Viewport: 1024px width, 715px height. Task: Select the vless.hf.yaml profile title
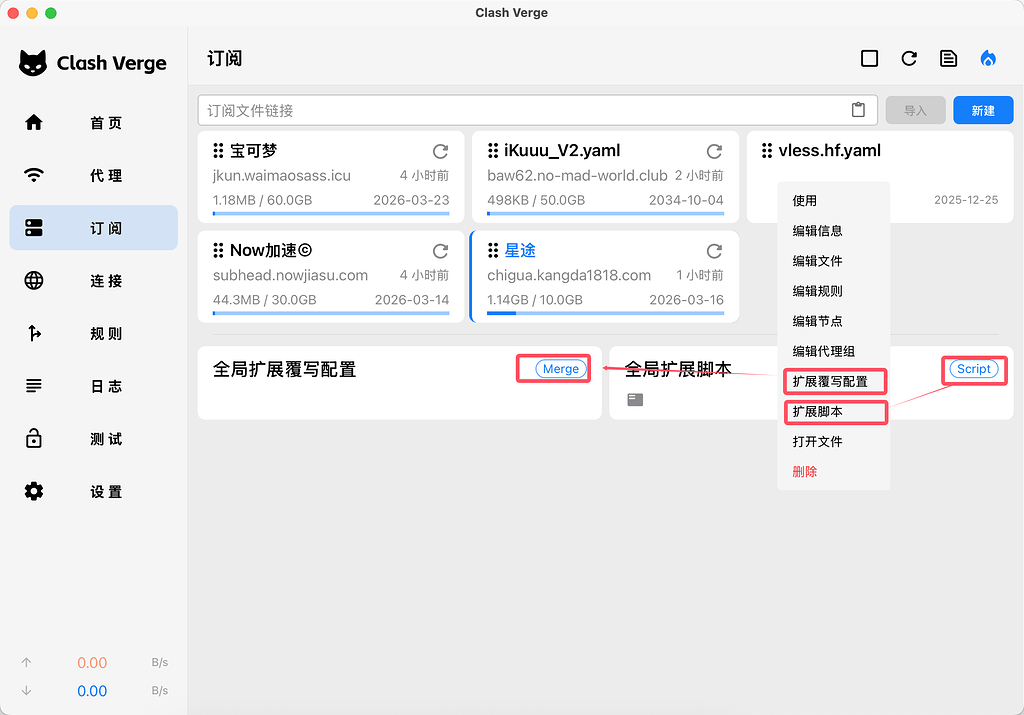point(829,151)
